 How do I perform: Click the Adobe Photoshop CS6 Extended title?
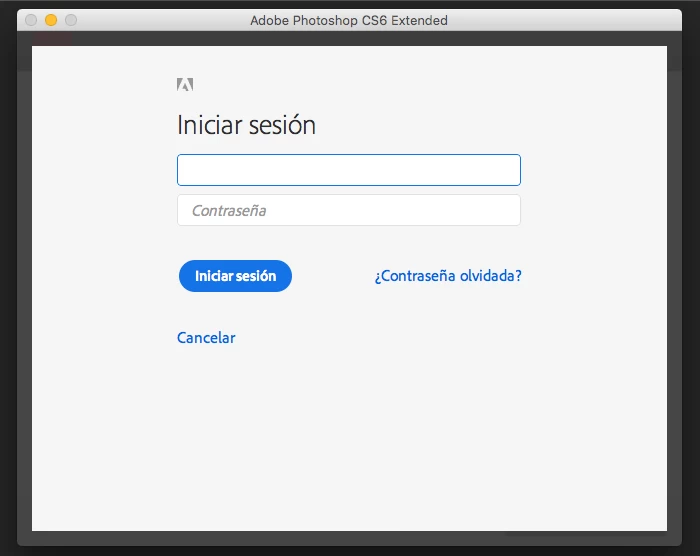pyautogui.click(x=349, y=21)
